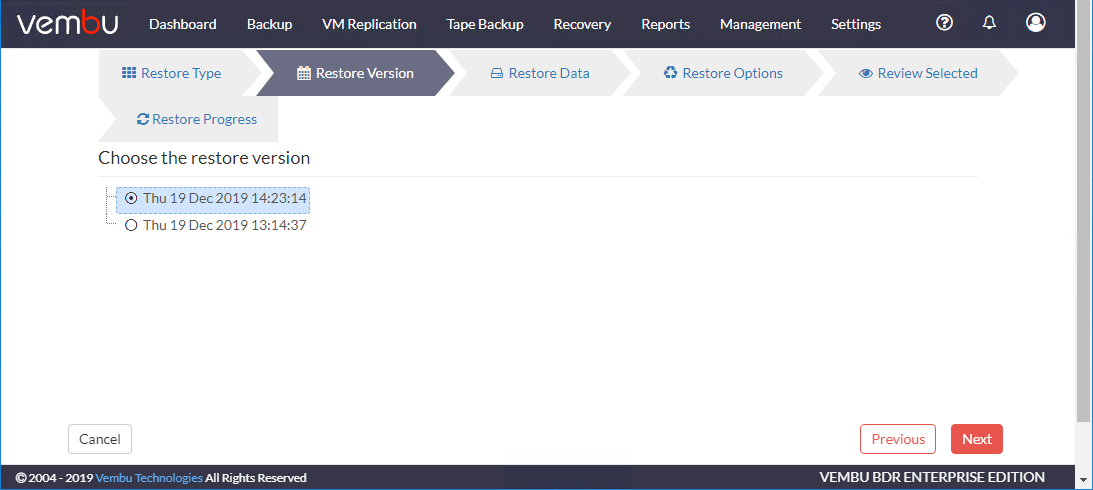Click the disk icon beside Restore Data
This screenshot has width=1093, height=490.
[x=497, y=73]
